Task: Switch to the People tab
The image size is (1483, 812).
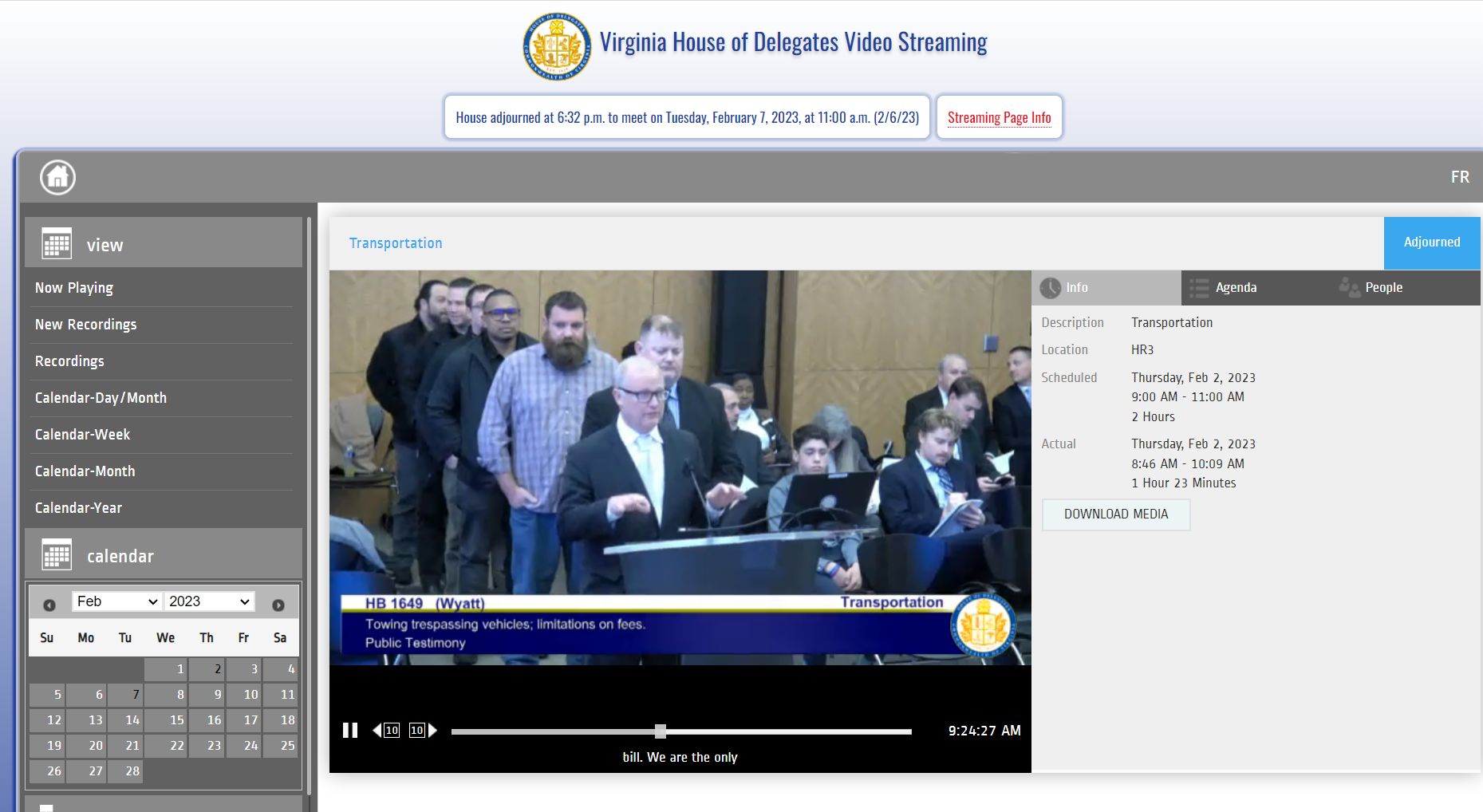Action: [x=1405, y=287]
